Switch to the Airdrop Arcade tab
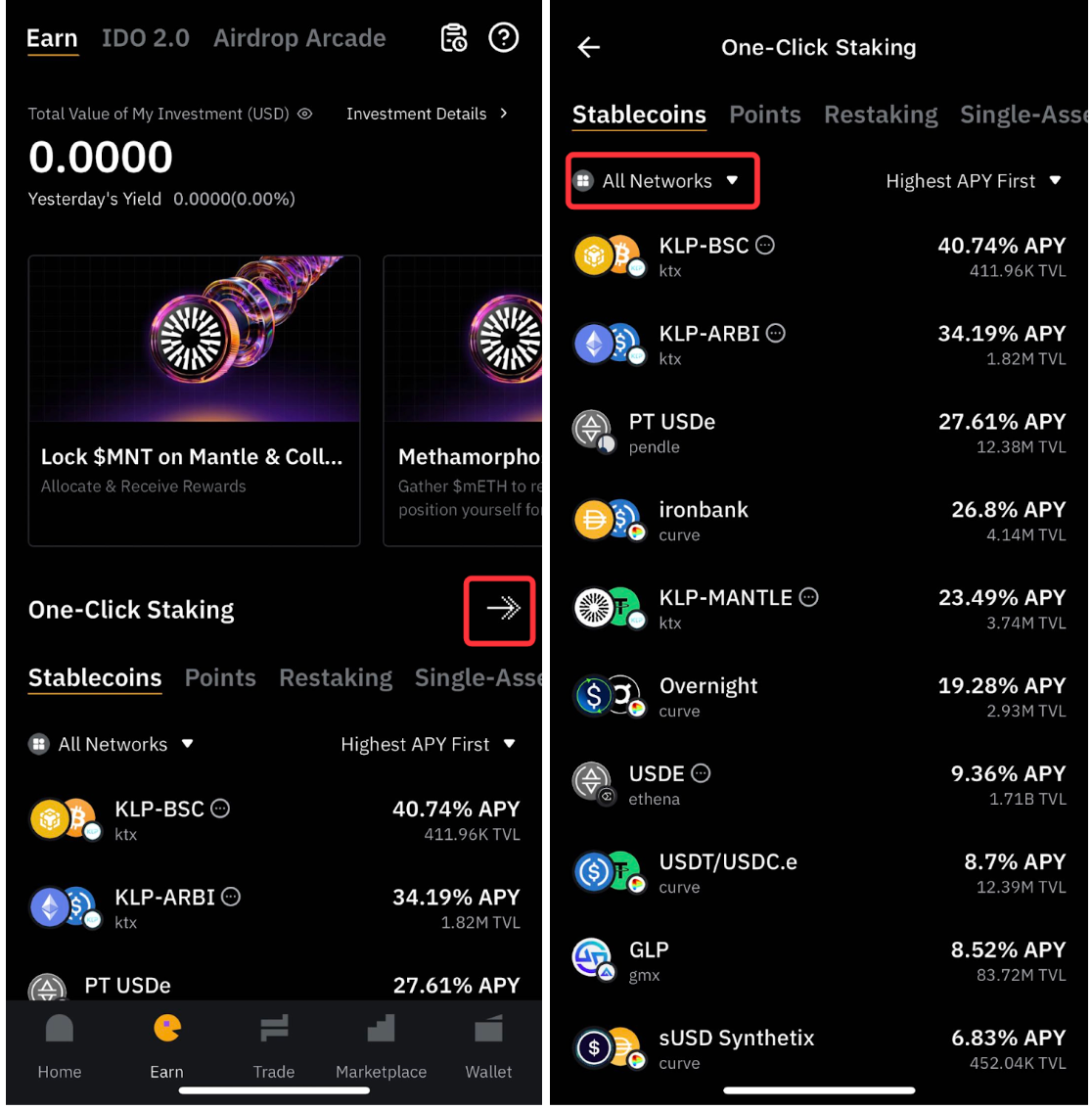Viewport: 1092px width, 1110px height. (x=299, y=38)
